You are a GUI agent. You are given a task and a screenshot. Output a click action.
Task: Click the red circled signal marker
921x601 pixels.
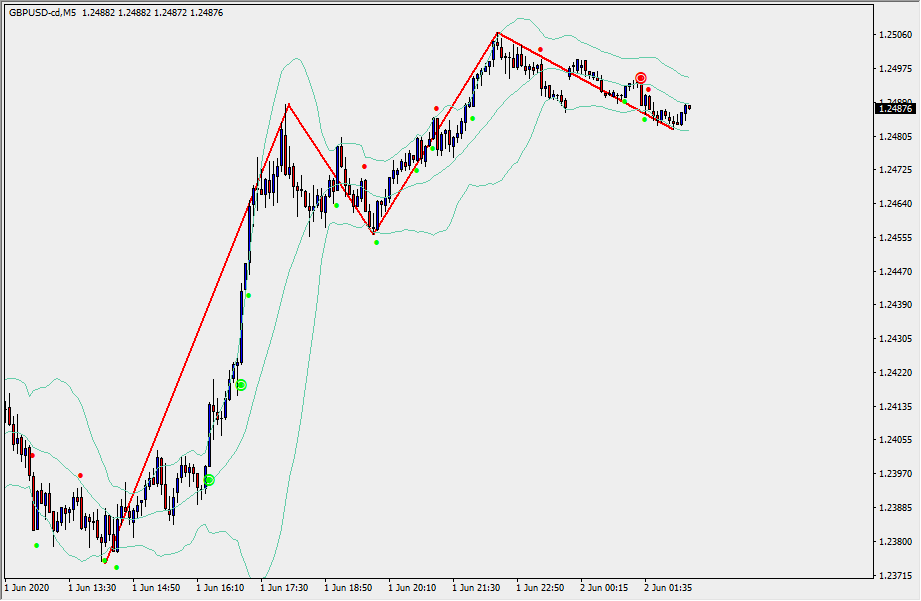coord(641,78)
